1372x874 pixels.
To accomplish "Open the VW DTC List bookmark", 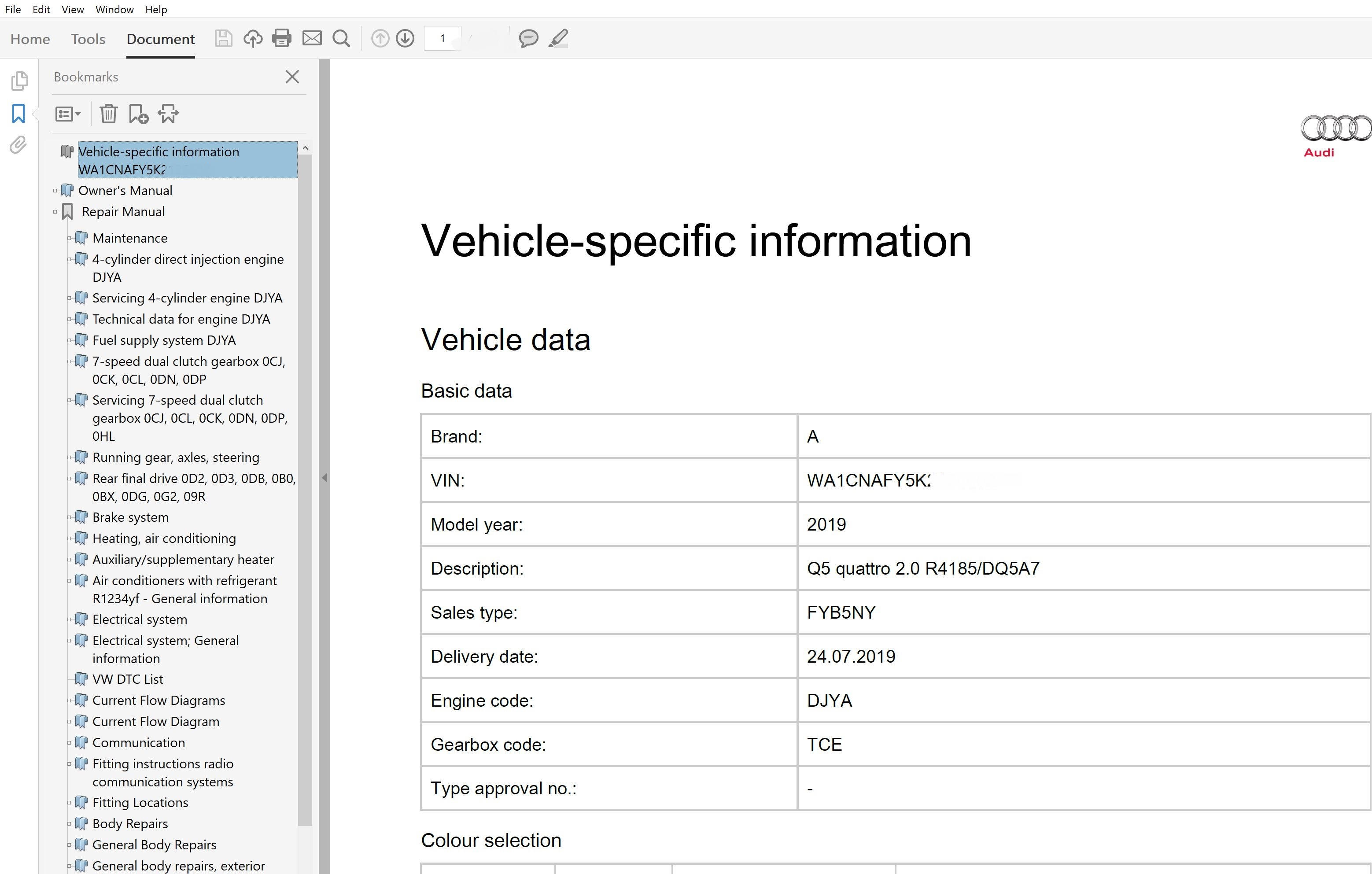I will (x=128, y=679).
